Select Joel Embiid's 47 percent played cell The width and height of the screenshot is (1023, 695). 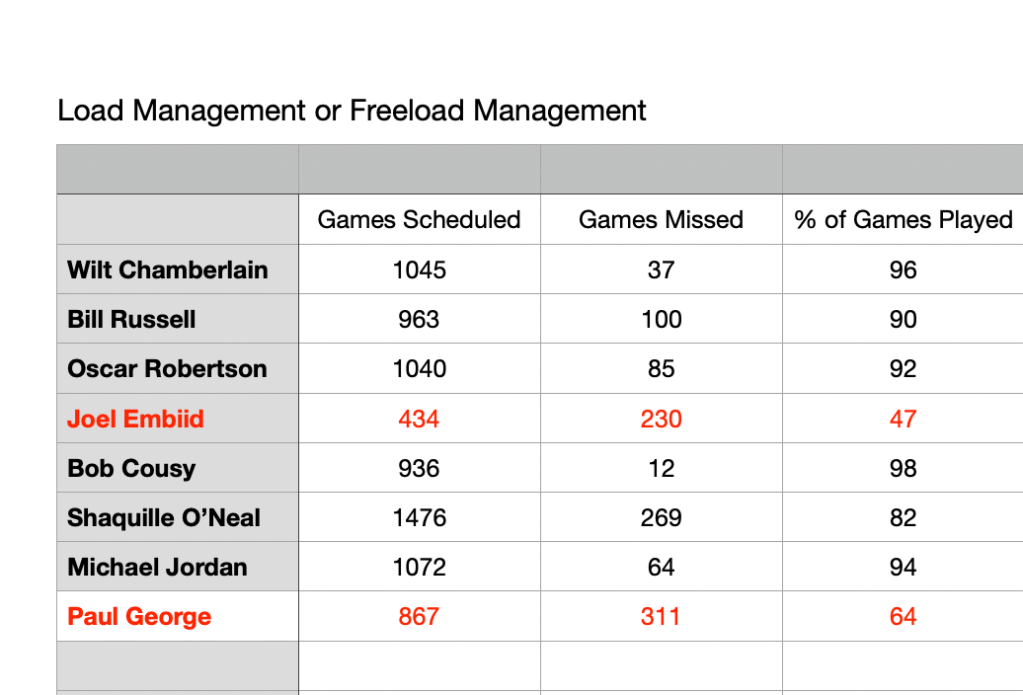[903, 419]
